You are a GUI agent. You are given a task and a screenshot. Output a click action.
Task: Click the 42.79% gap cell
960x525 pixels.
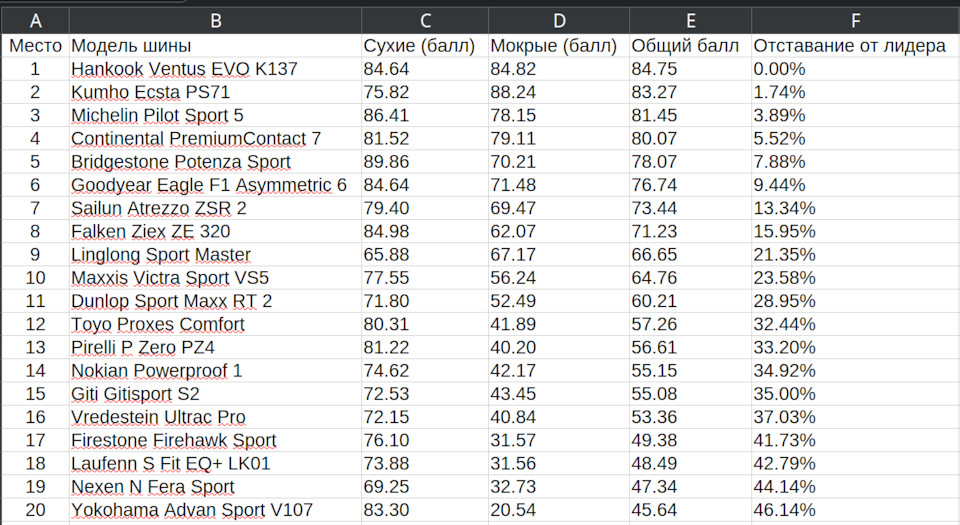[855, 464]
